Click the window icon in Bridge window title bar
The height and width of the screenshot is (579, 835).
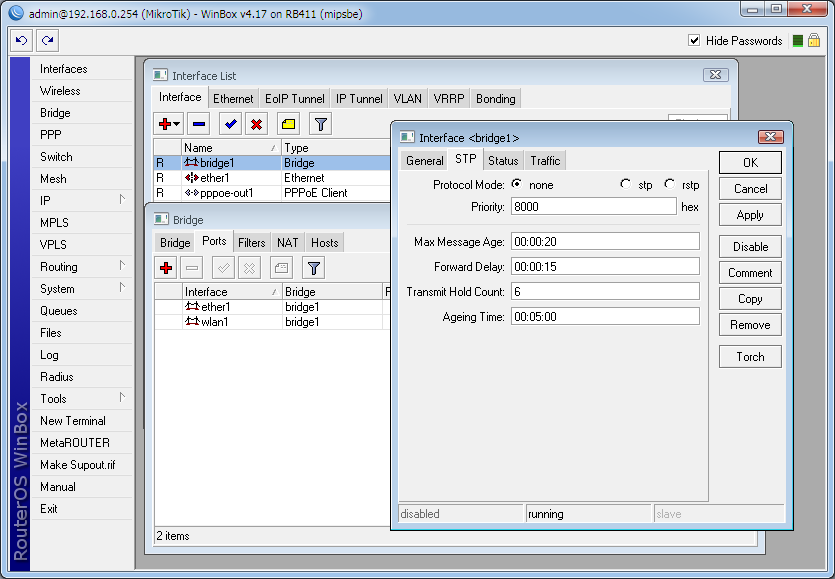[x=161, y=219]
